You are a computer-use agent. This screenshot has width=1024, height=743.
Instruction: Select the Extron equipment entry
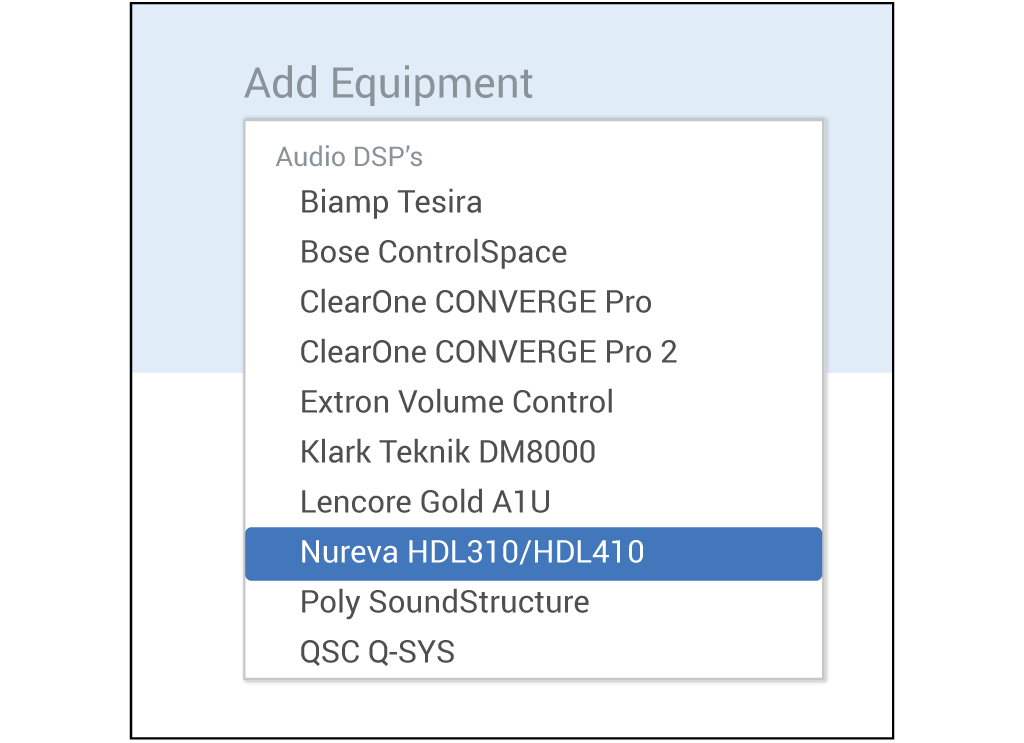coord(456,402)
